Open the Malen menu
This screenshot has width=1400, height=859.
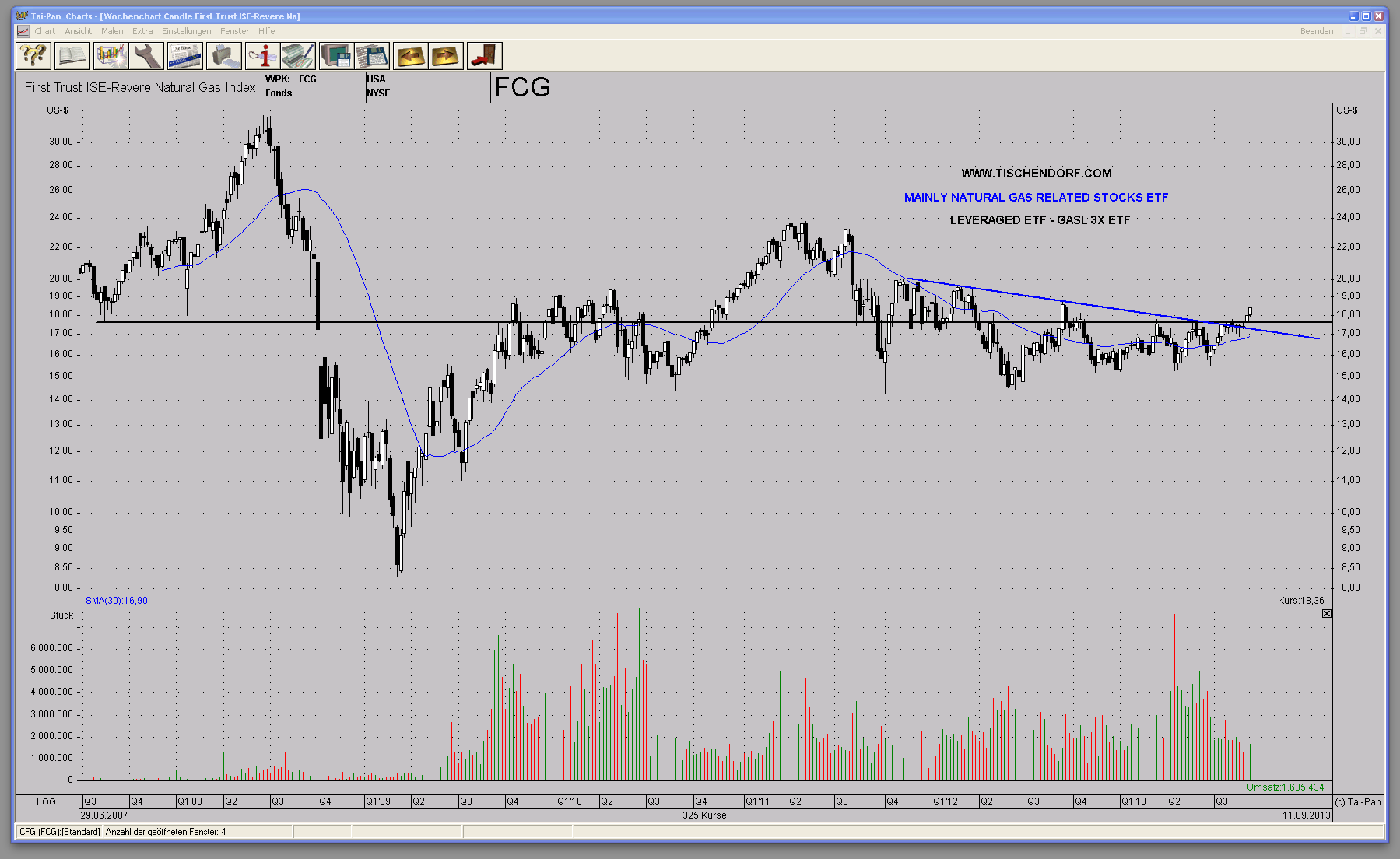pos(112,31)
